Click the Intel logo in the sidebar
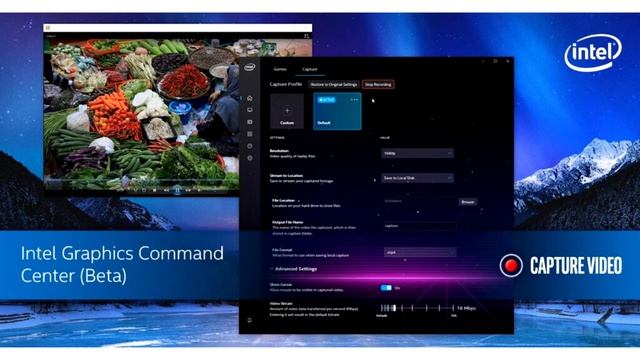Image resolution: width=640 pixels, height=360 pixels. pos(249,67)
